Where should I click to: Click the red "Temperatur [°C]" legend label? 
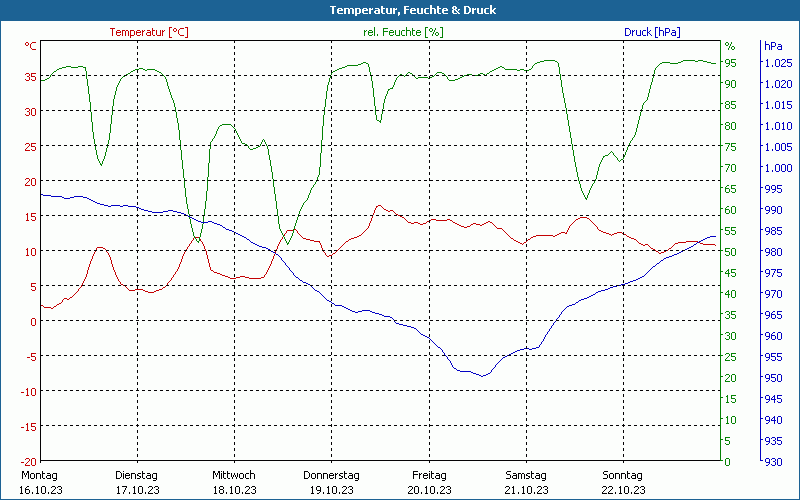pos(149,32)
